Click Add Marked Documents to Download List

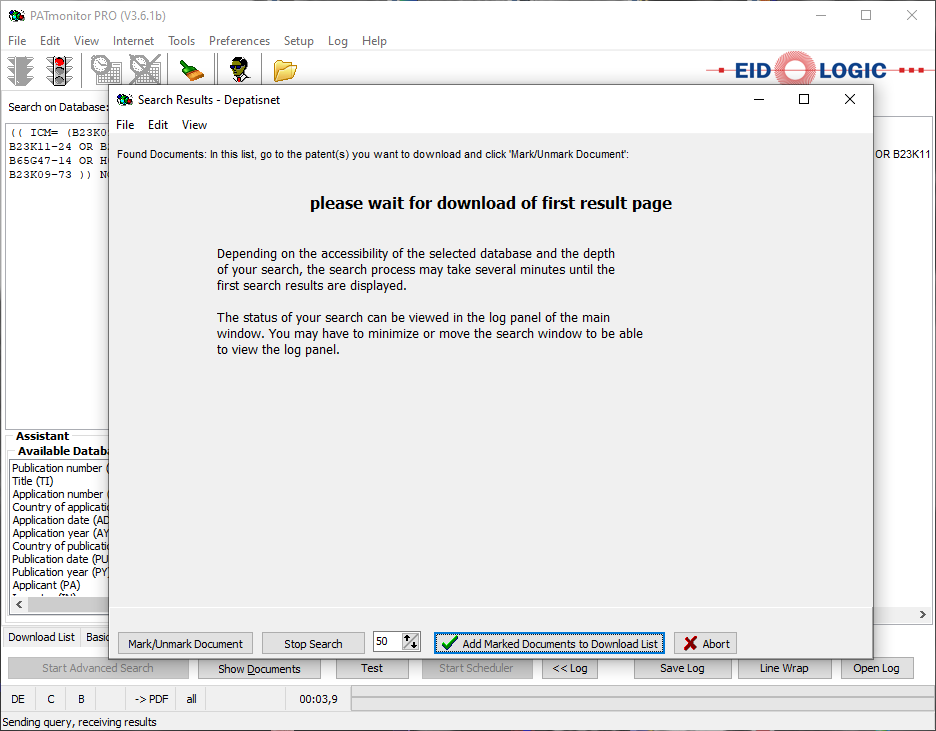(x=549, y=643)
